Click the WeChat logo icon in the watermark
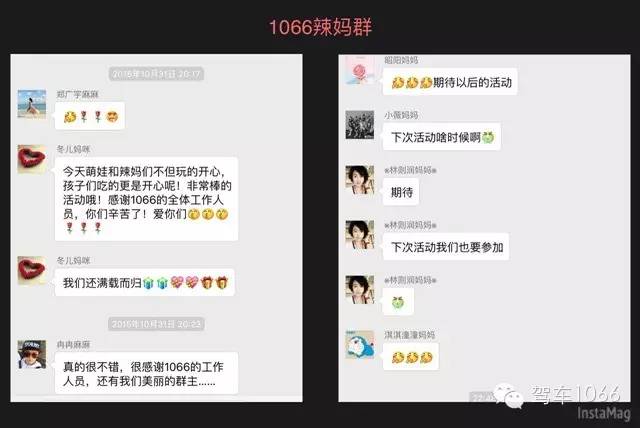Screen dimensions: 640x428 click(508, 396)
